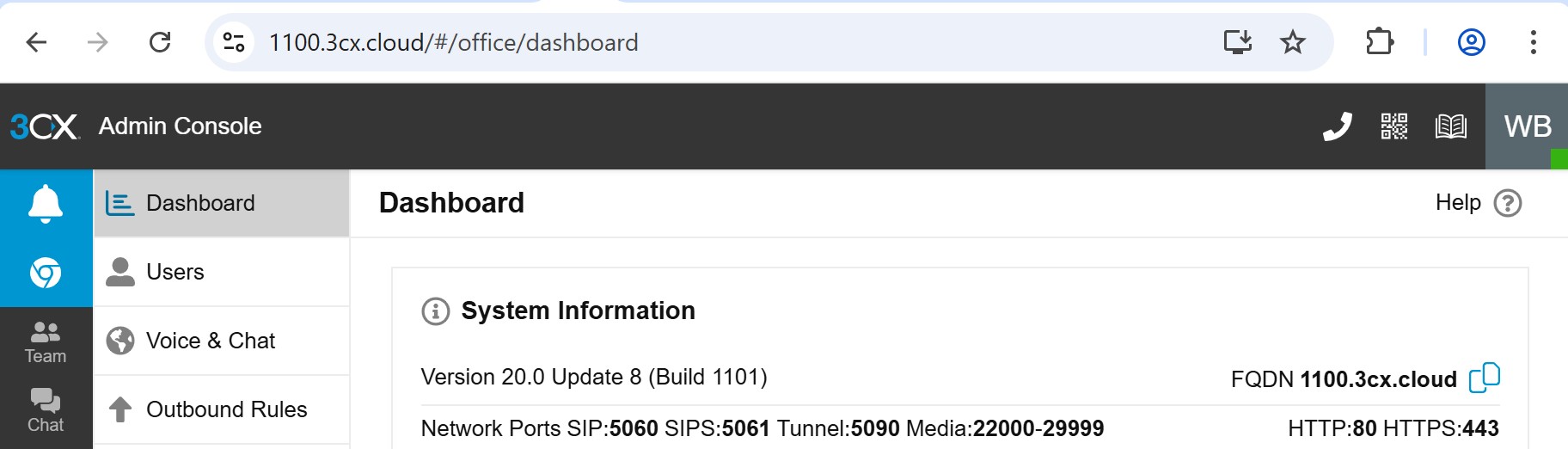Open the Chat panel
This screenshot has height=449, width=1568.
pyautogui.click(x=46, y=410)
